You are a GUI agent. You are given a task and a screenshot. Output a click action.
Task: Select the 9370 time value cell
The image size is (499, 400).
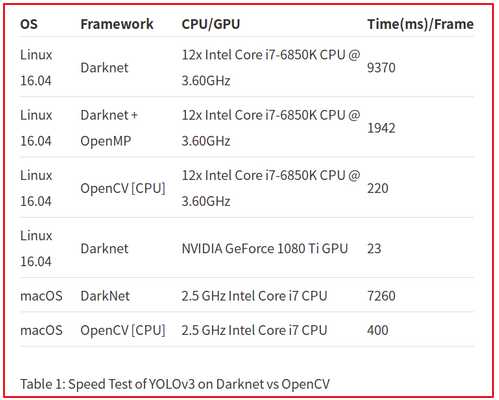pos(381,68)
